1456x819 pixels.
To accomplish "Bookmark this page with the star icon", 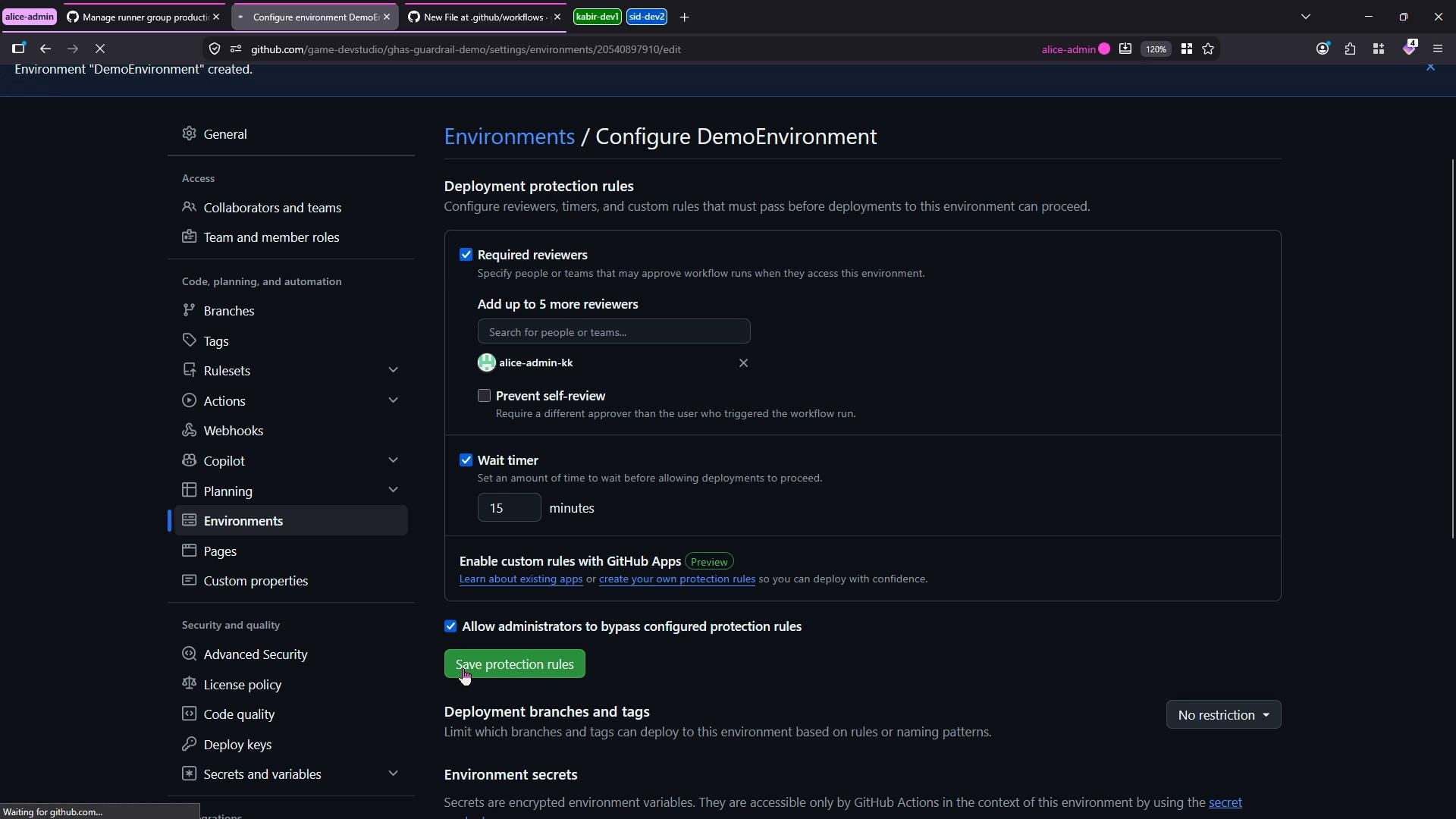I will [x=1209, y=49].
